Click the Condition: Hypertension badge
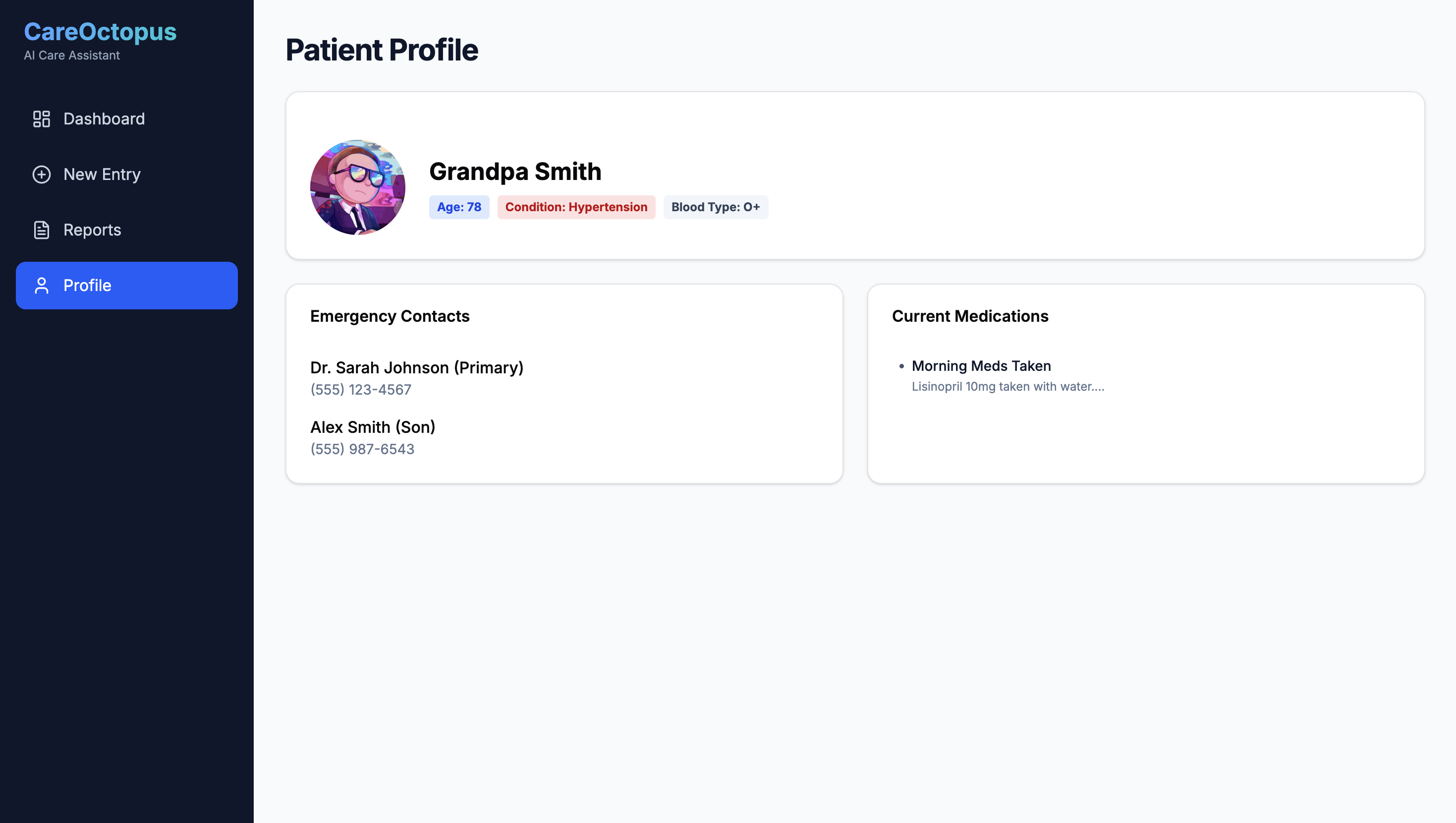 click(575, 207)
